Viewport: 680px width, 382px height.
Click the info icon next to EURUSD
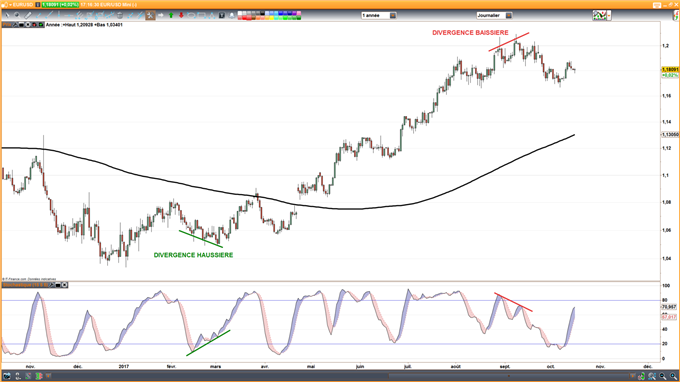tap(38, 4)
